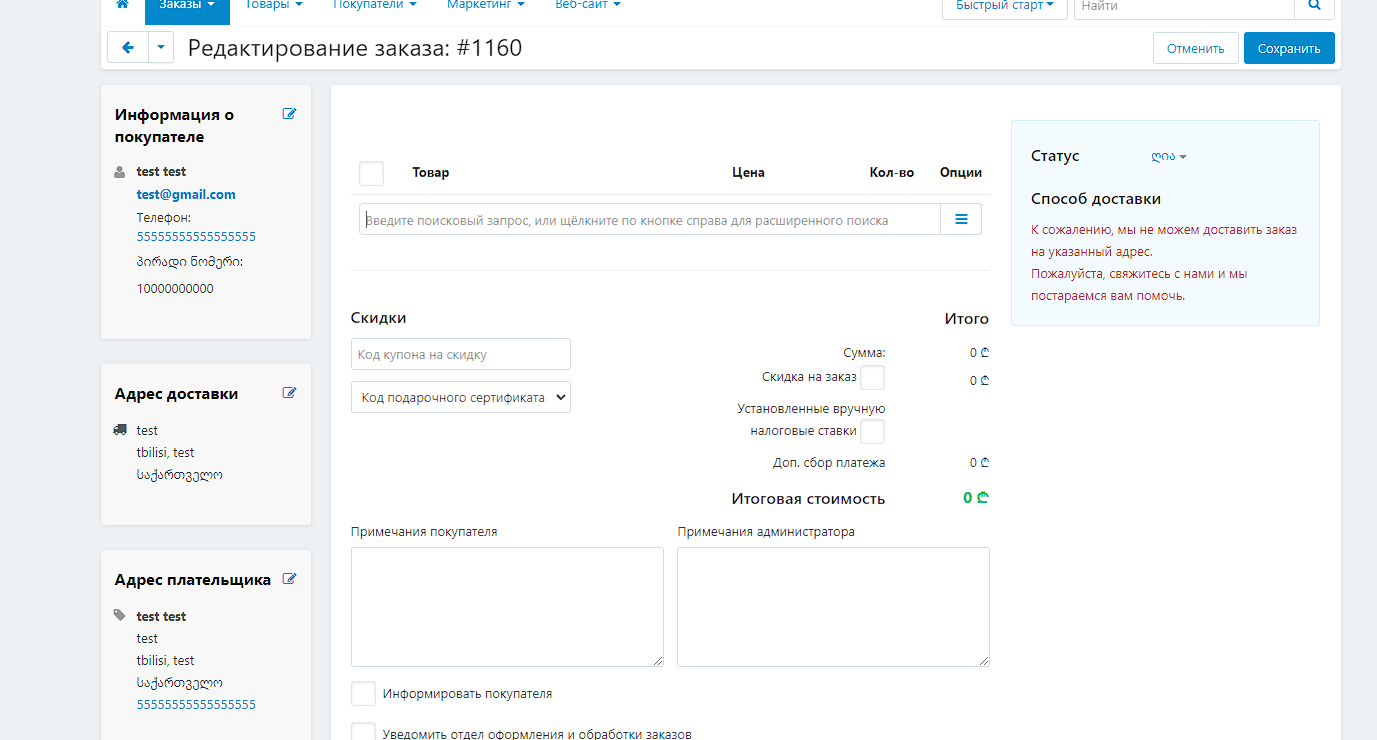1377x740 pixels.
Task: Open the gift certificate code dropdown
Action: [x=461, y=397]
